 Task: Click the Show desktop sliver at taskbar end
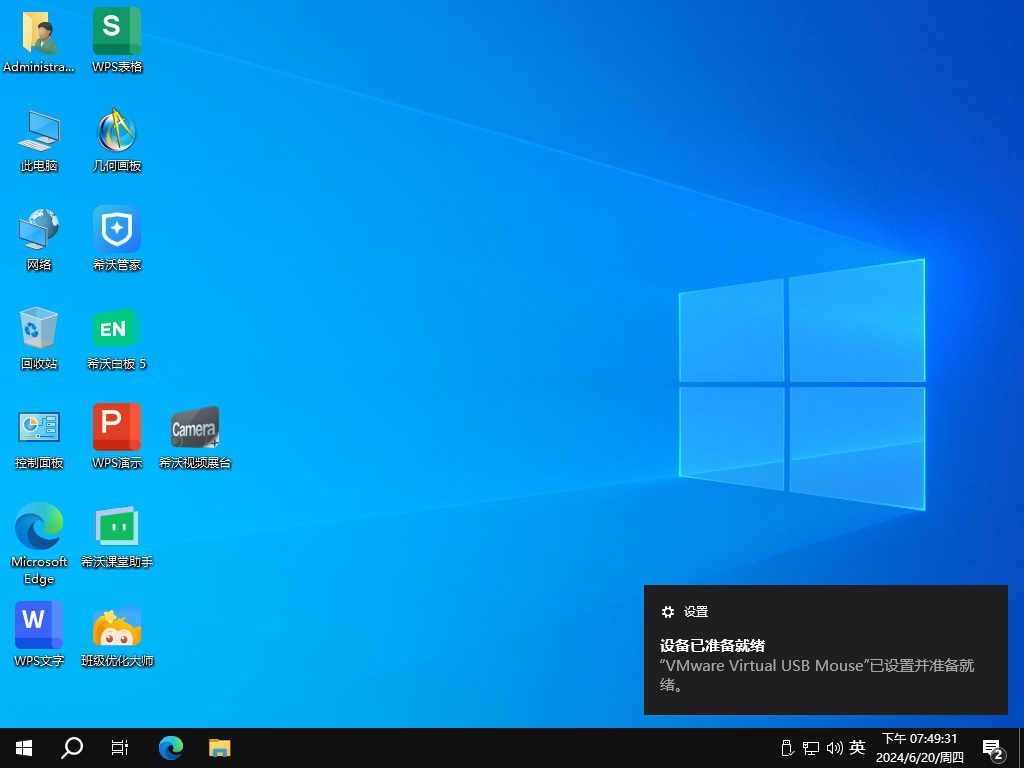coord(1021,748)
